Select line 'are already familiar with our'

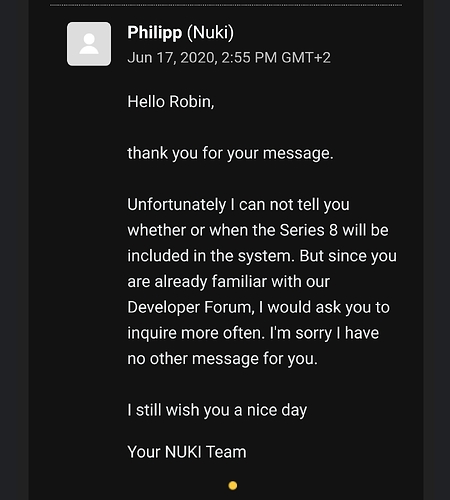coord(228,282)
